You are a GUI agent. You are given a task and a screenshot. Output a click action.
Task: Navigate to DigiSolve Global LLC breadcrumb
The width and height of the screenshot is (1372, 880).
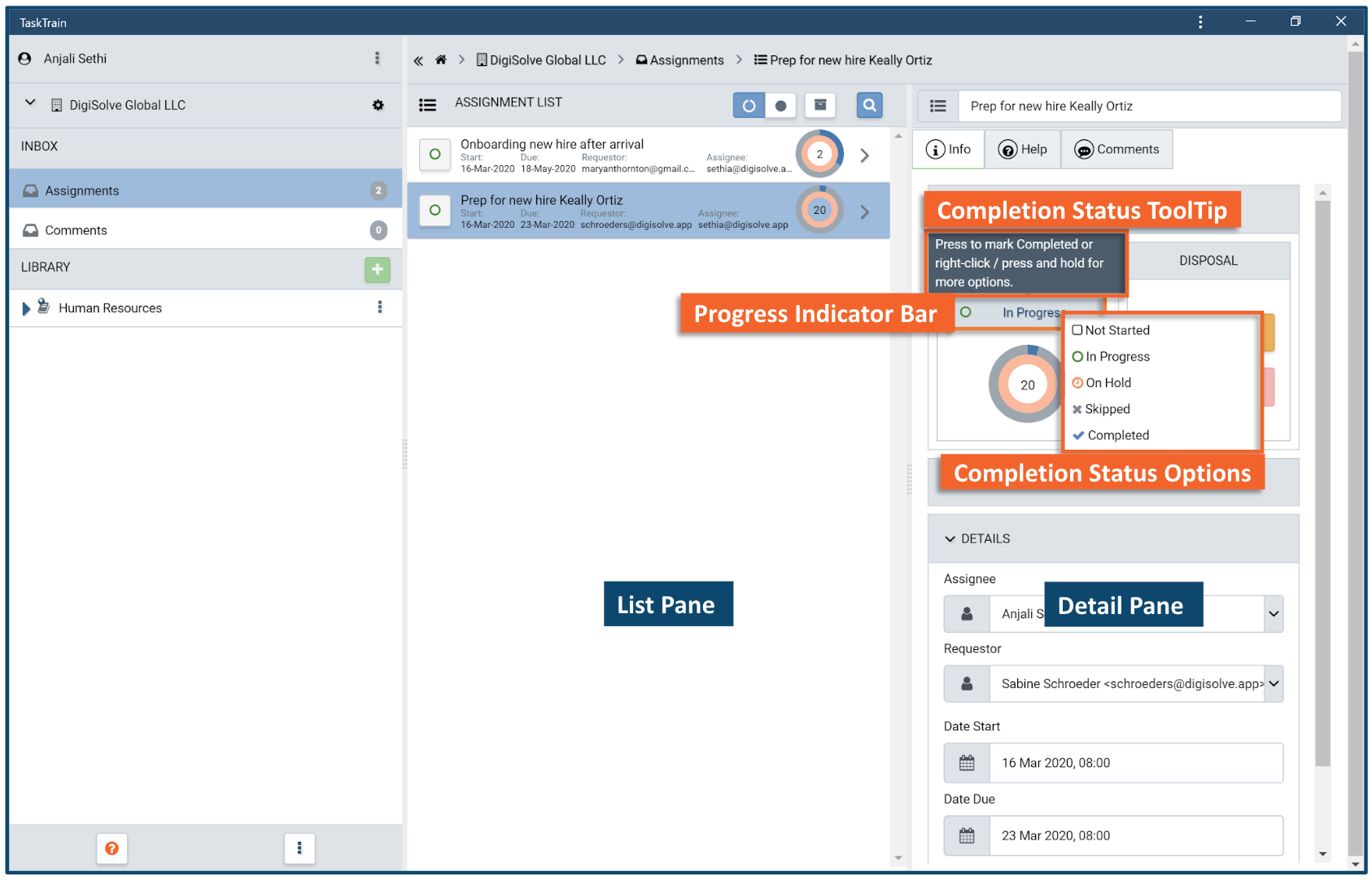[x=541, y=60]
